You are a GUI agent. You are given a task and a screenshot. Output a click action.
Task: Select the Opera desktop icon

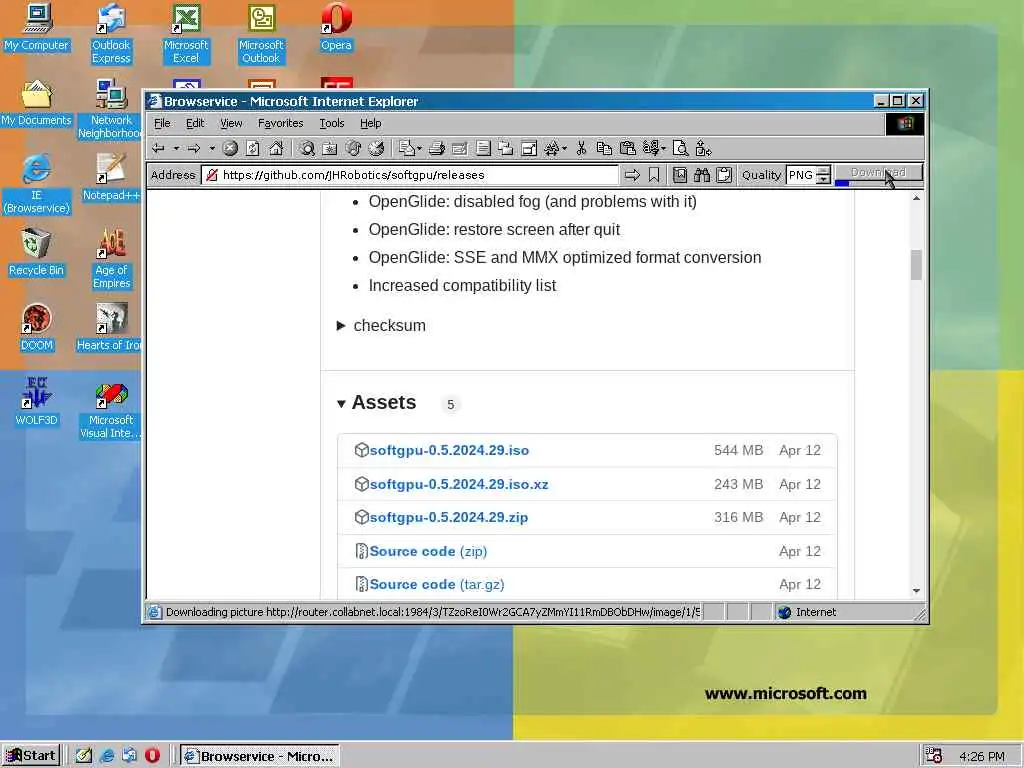pyautogui.click(x=336, y=27)
